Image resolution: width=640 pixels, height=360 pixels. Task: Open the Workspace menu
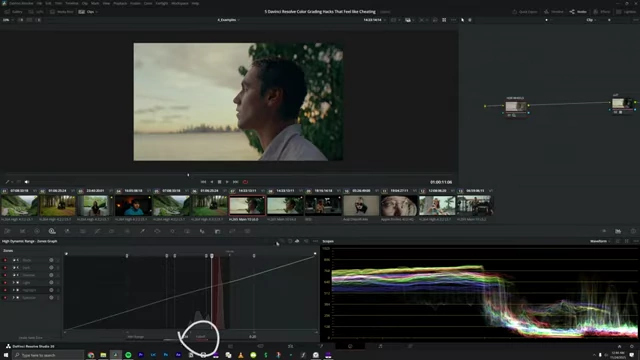click(x=180, y=3)
